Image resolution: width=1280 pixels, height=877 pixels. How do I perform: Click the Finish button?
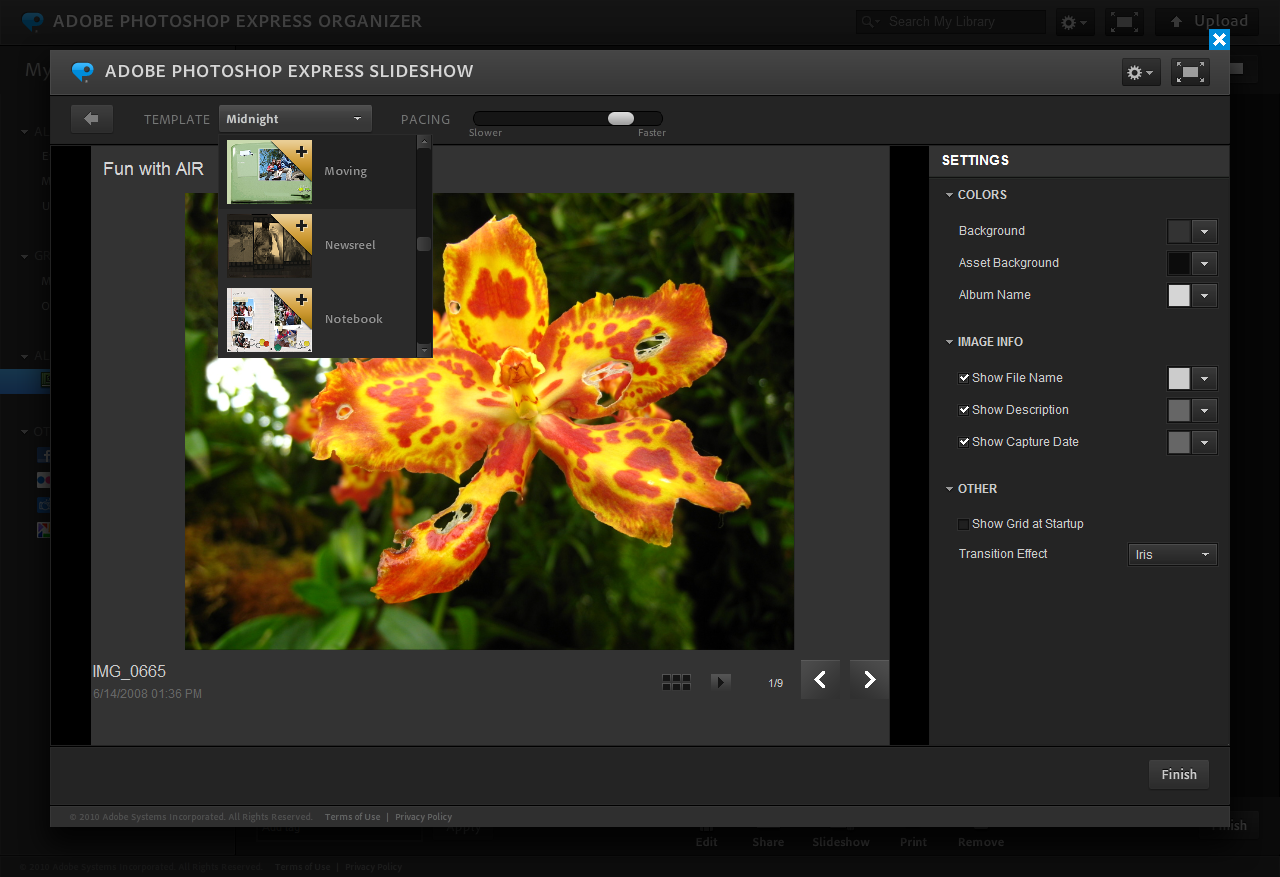1178,774
